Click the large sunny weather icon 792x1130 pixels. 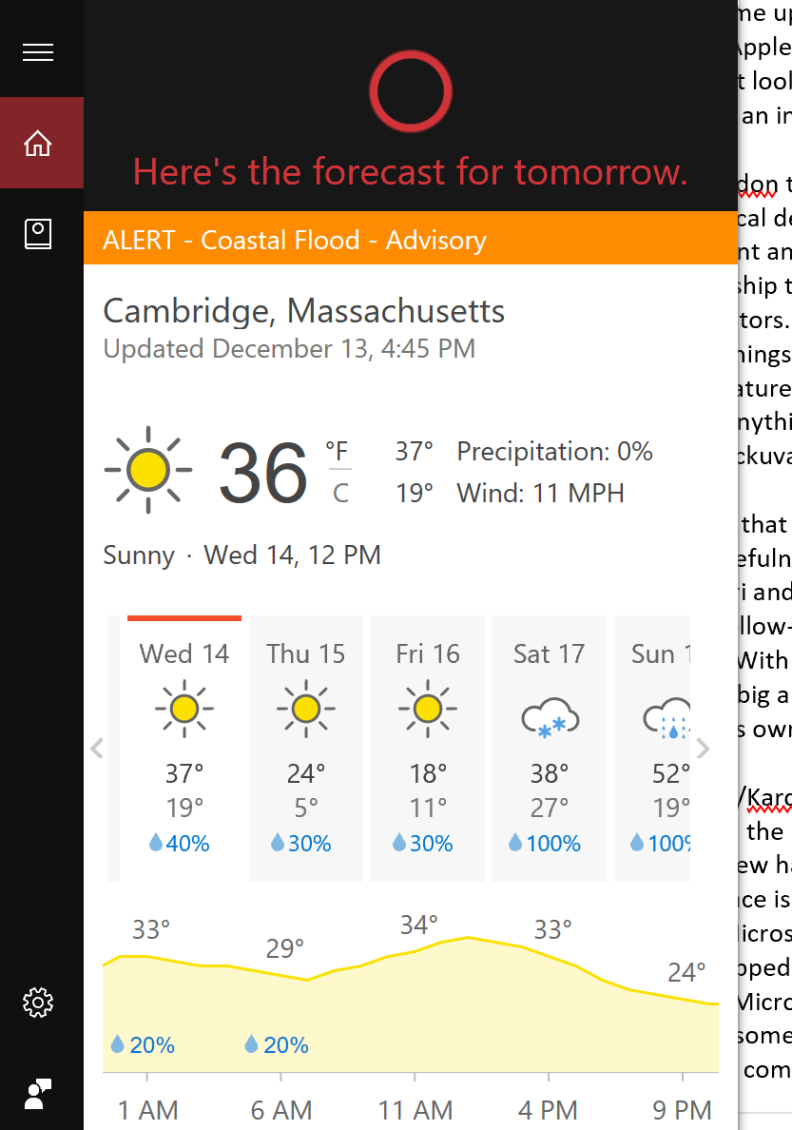click(x=148, y=470)
